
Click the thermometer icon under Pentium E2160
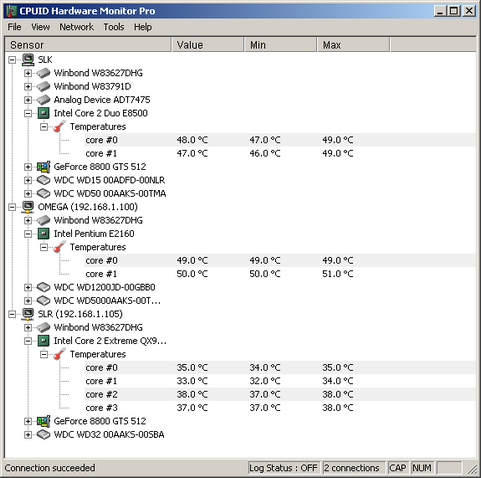click(59, 247)
